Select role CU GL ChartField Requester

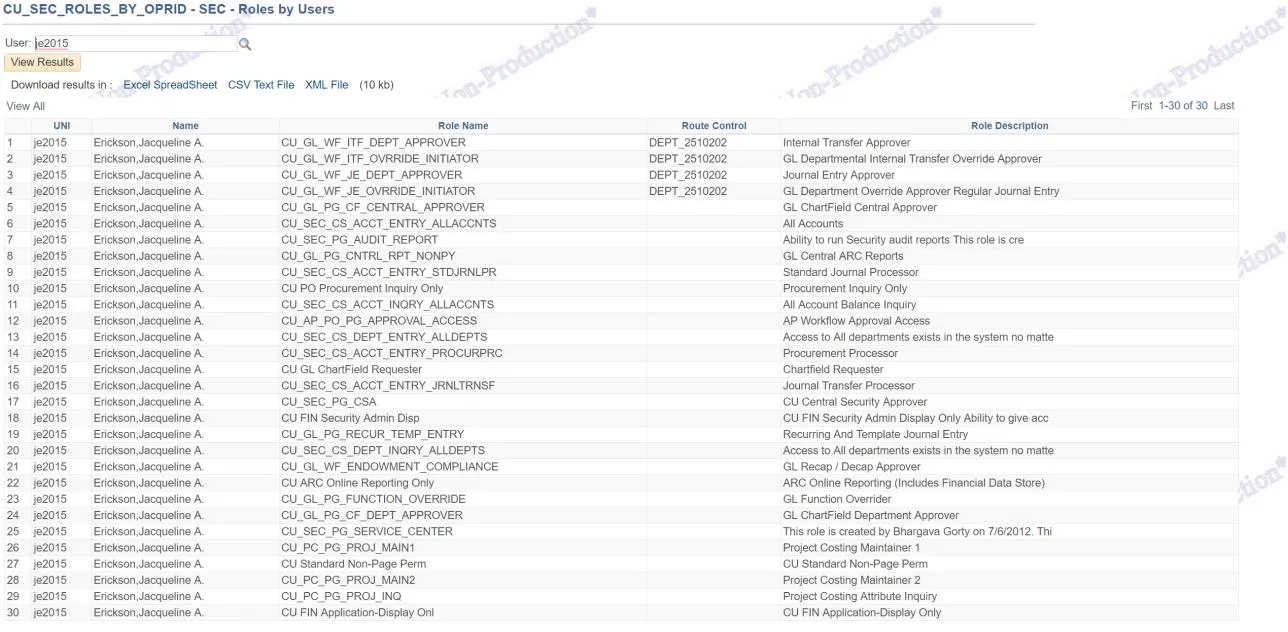tap(352, 369)
